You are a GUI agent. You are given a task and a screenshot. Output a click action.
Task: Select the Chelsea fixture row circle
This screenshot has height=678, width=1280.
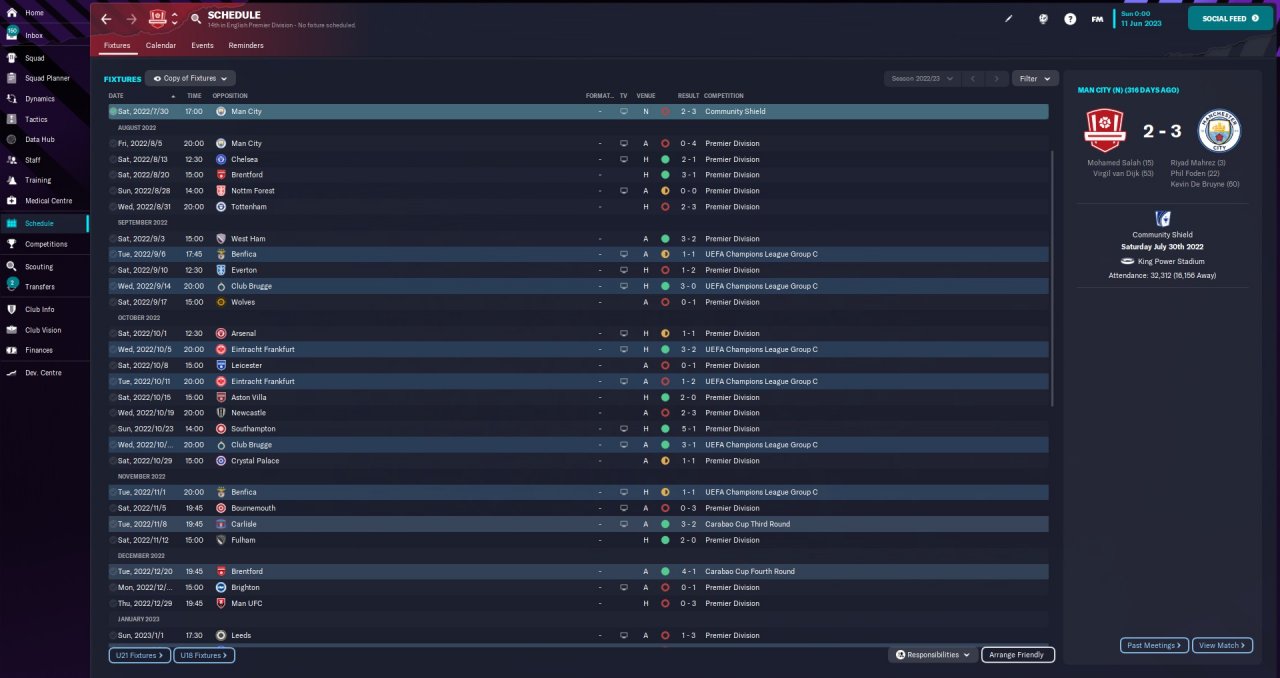click(113, 159)
